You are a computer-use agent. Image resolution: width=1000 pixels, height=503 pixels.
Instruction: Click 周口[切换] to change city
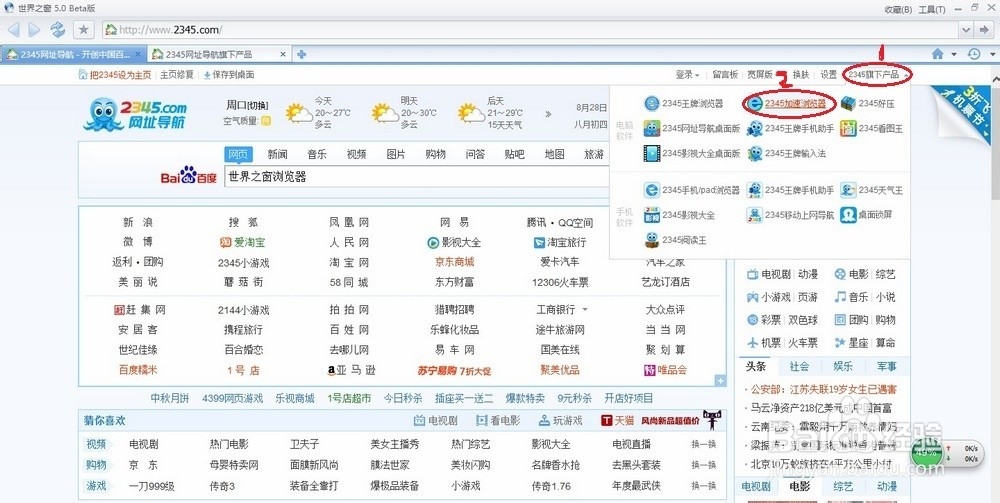tap(247, 105)
